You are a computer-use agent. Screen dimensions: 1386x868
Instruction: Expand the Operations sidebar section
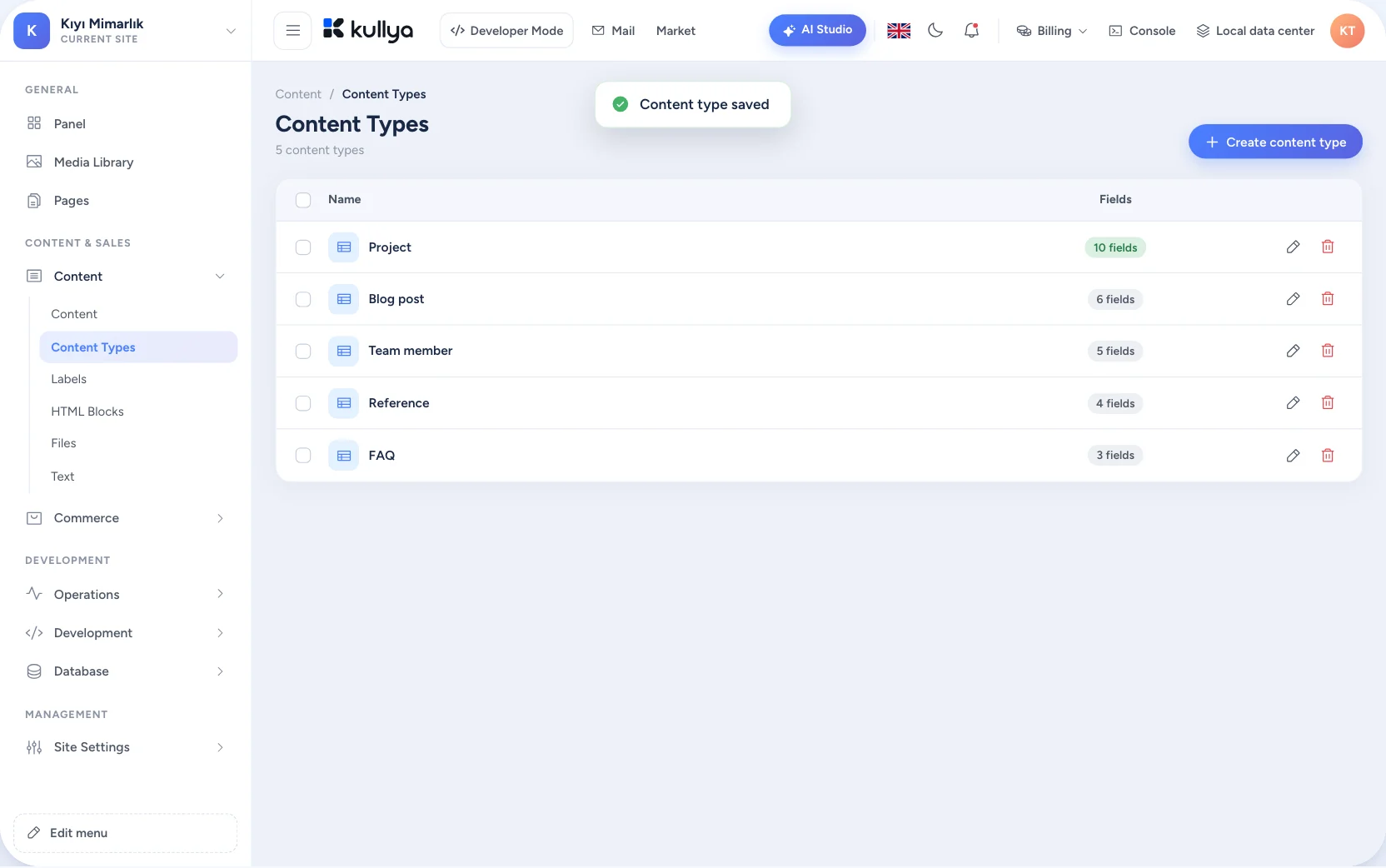click(x=126, y=595)
